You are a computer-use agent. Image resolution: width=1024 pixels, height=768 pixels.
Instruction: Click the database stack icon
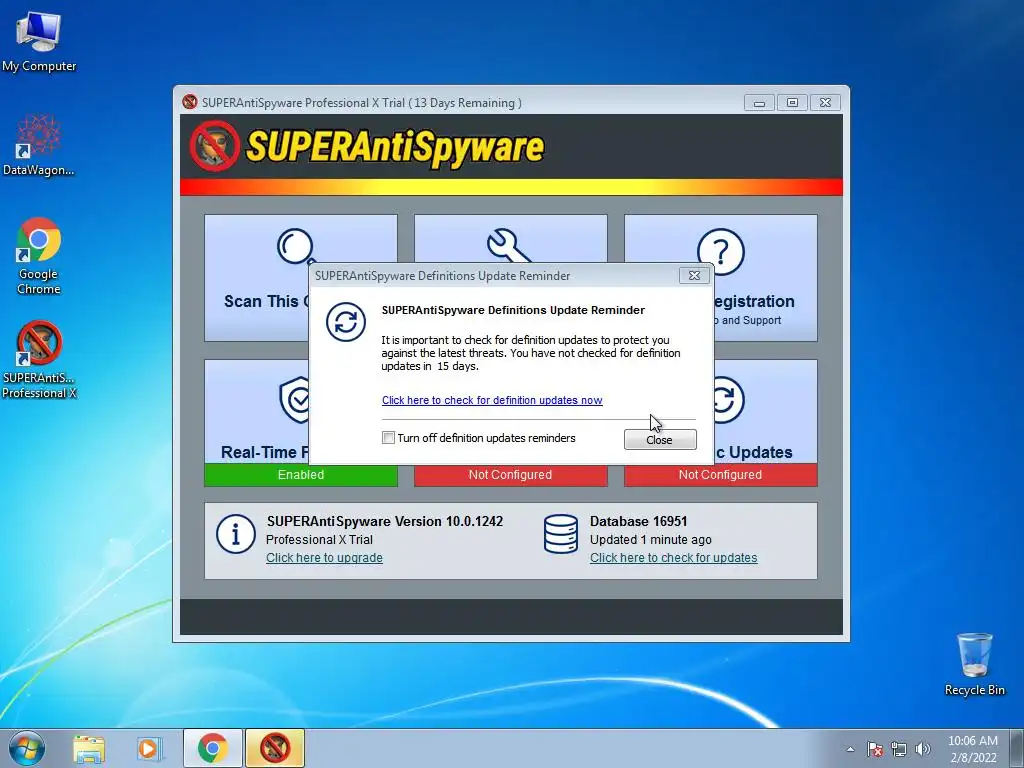click(560, 534)
